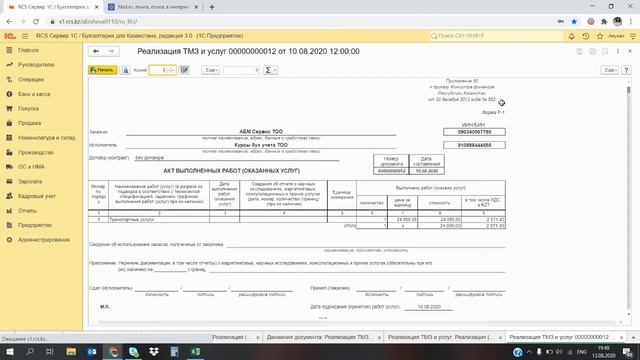The image size is (640, 360).
Task: Open the Sigma sum dropdown
Action: pos(270,70)
